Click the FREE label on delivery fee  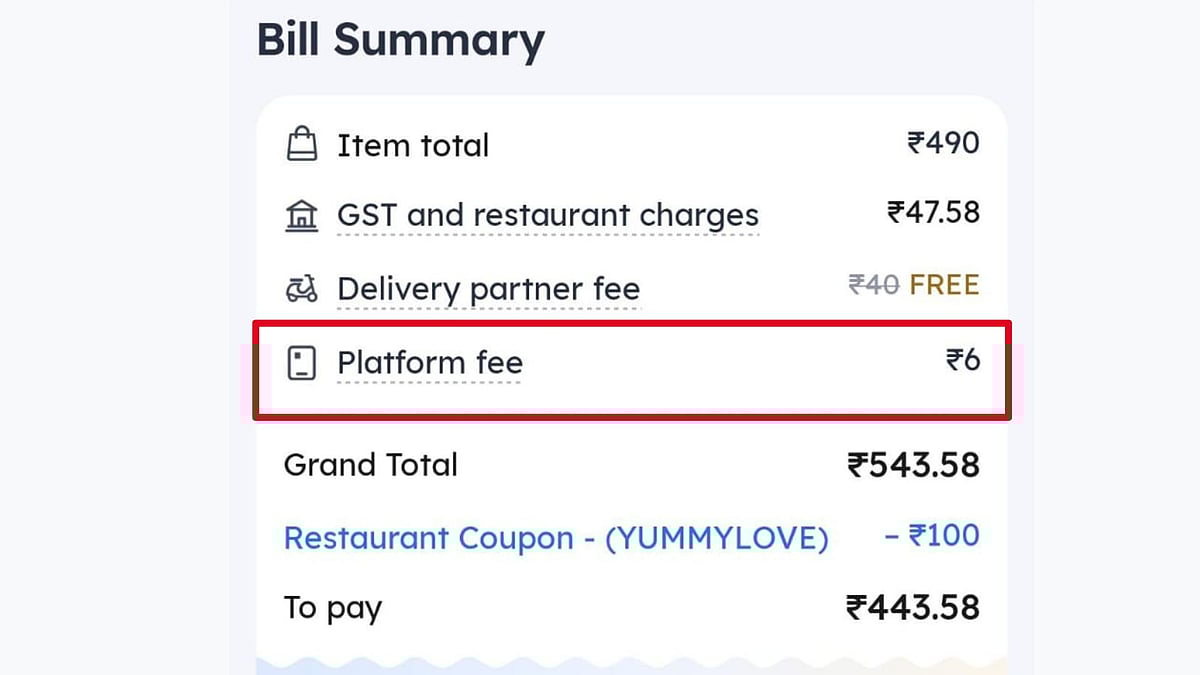[944, 286]
